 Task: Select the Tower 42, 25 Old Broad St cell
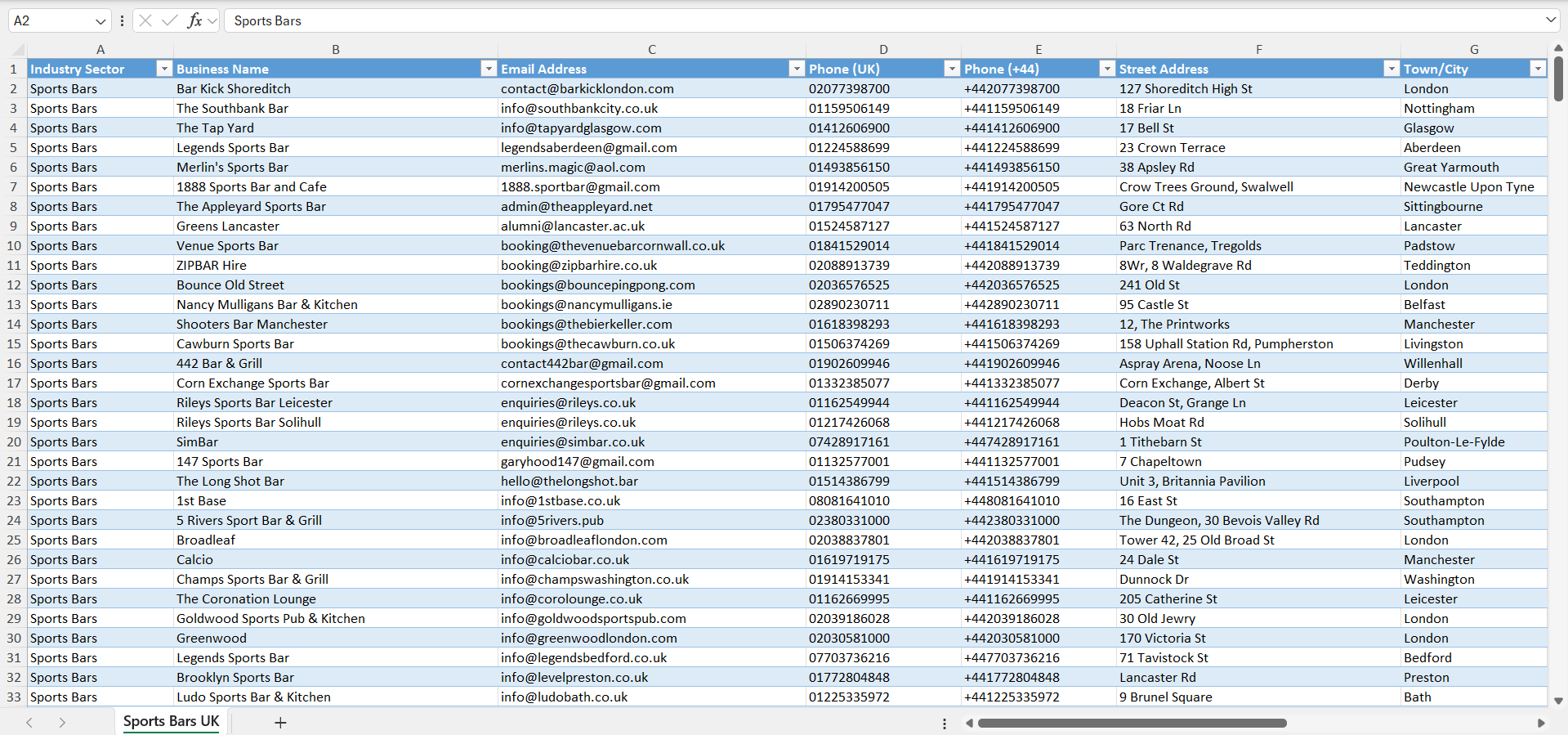pyautogui.click(x=1258, y=540)
